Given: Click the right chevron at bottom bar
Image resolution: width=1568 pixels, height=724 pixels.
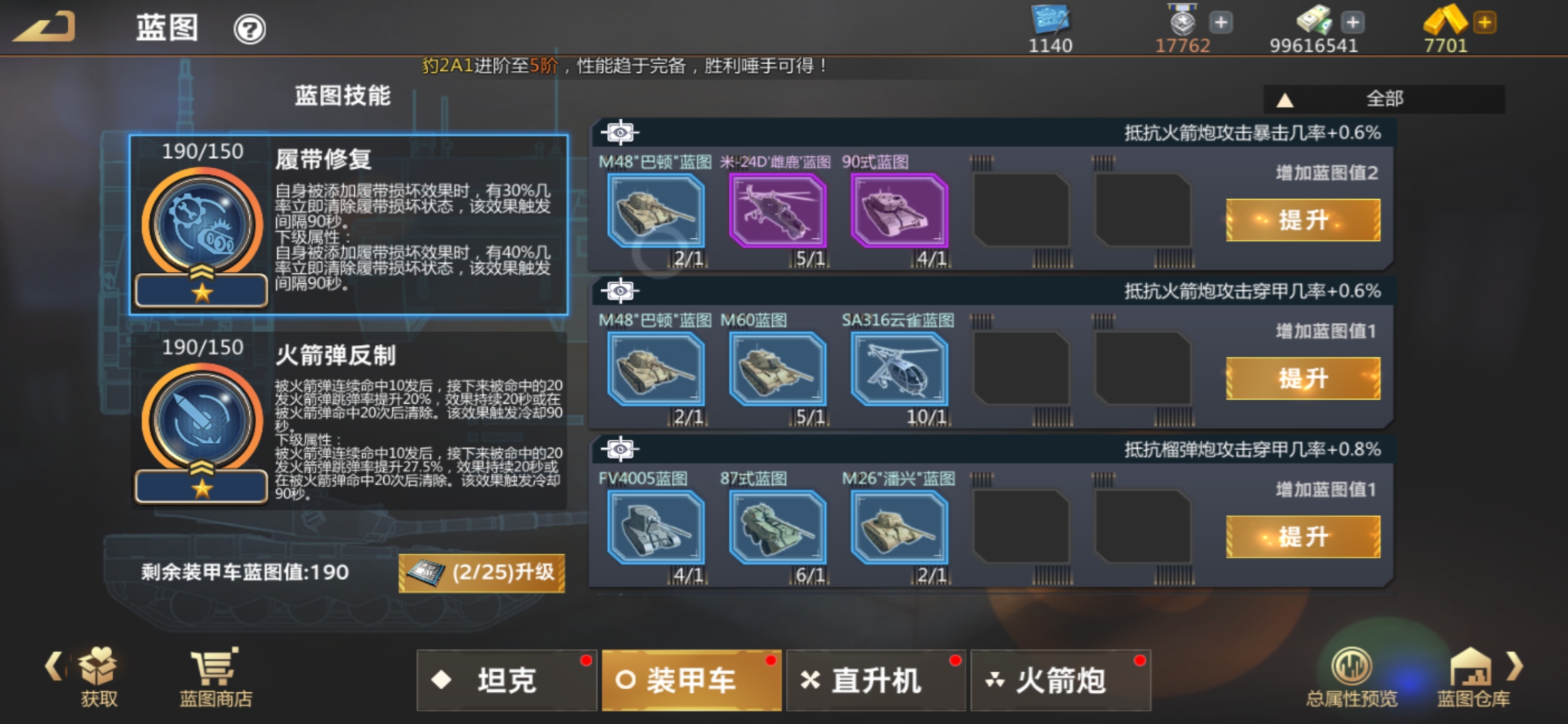Looking at the screenshot, I should [x=1515, y=666].
